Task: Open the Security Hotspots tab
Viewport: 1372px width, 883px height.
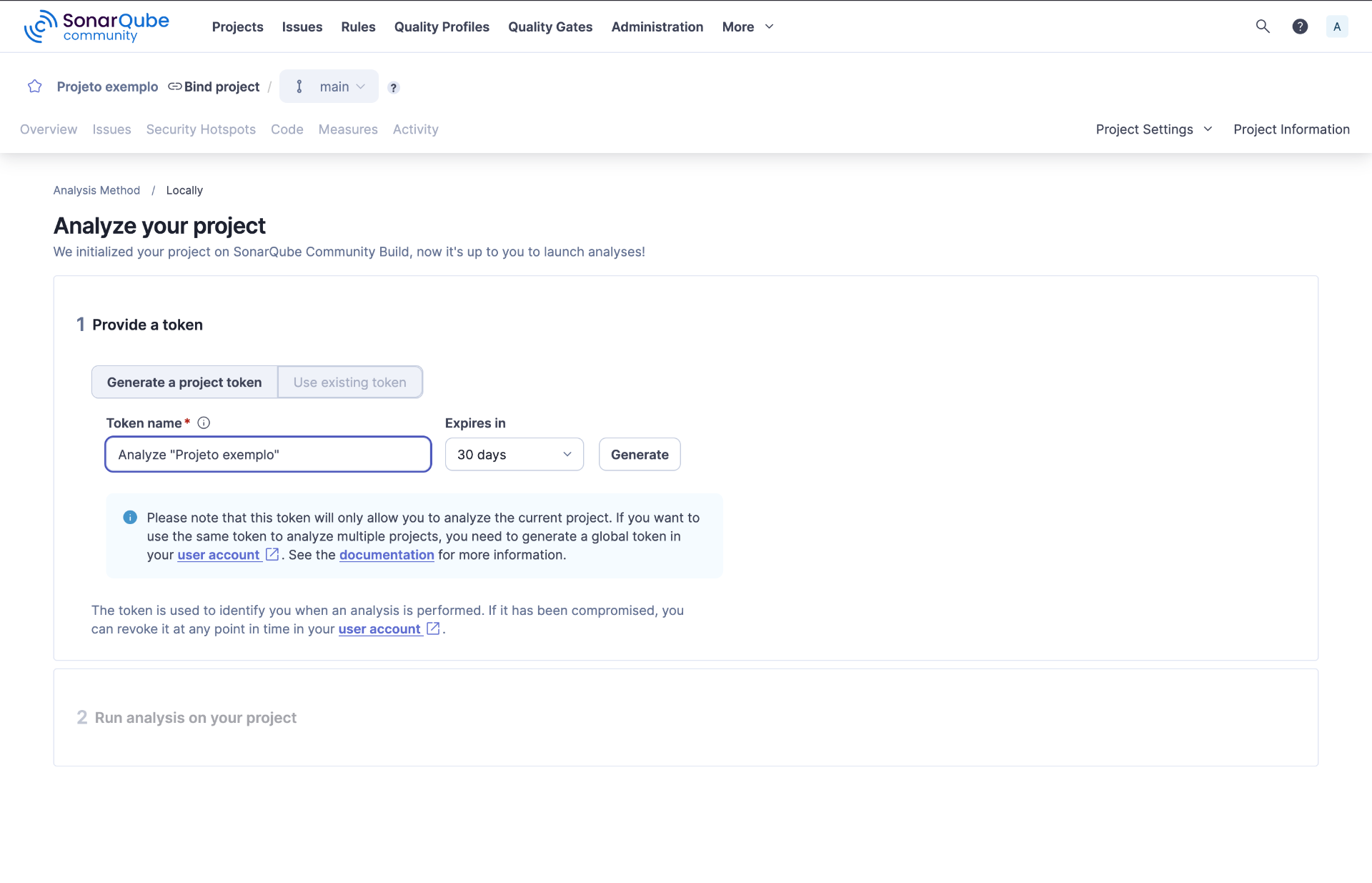Action: tap(201, 129)
